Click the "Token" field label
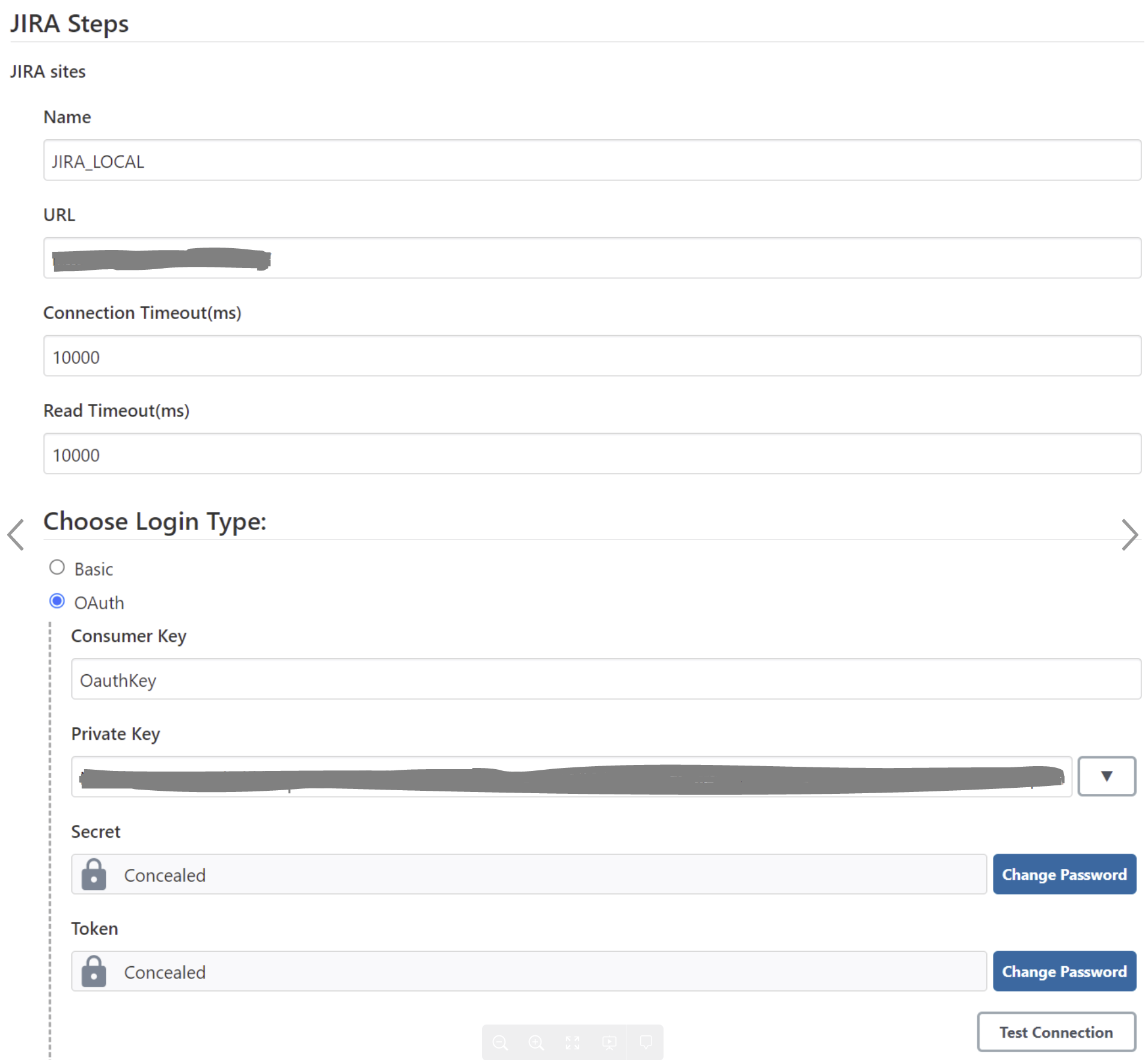 pos(95,929)
